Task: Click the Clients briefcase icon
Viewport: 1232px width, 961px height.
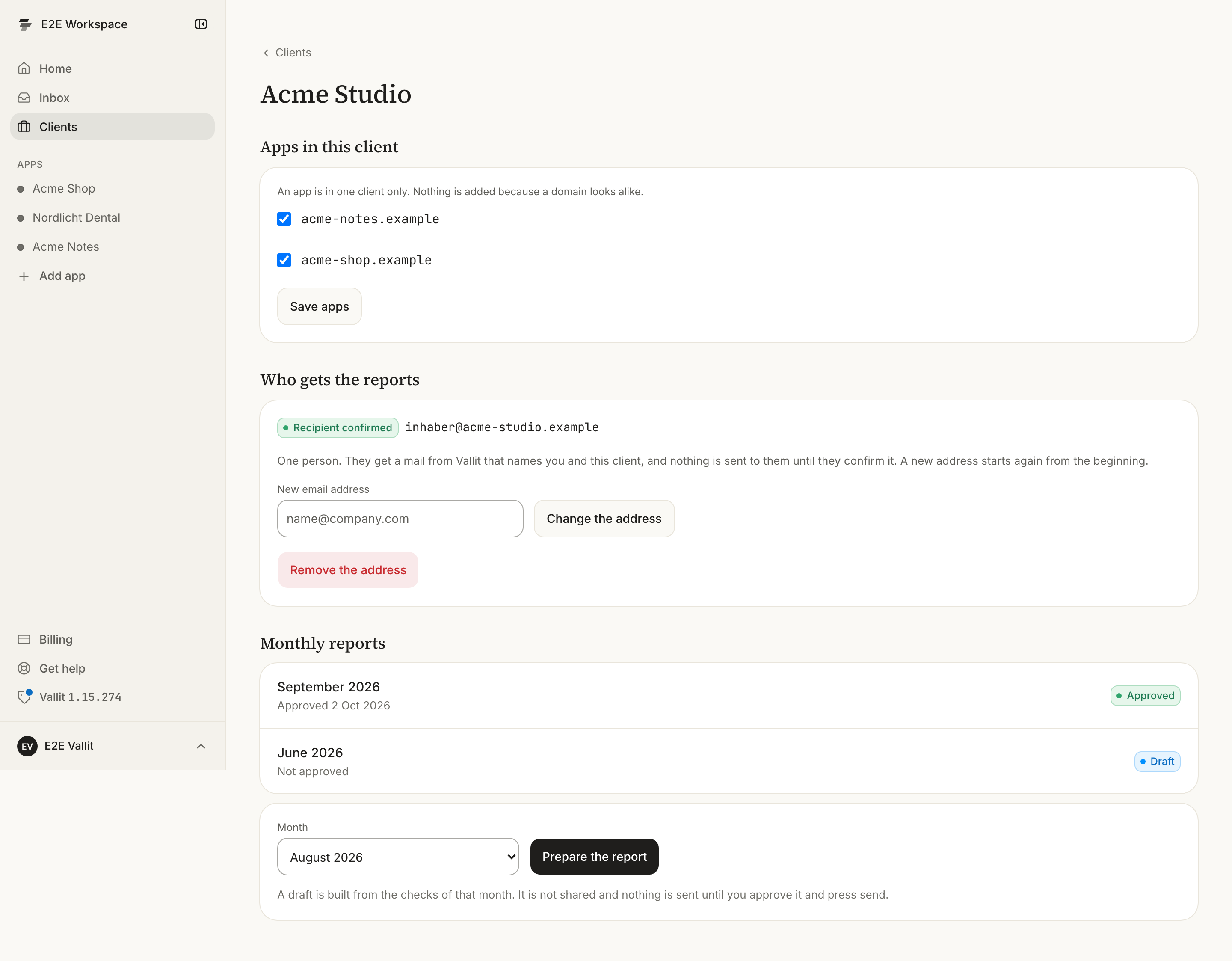Action: 24,126
